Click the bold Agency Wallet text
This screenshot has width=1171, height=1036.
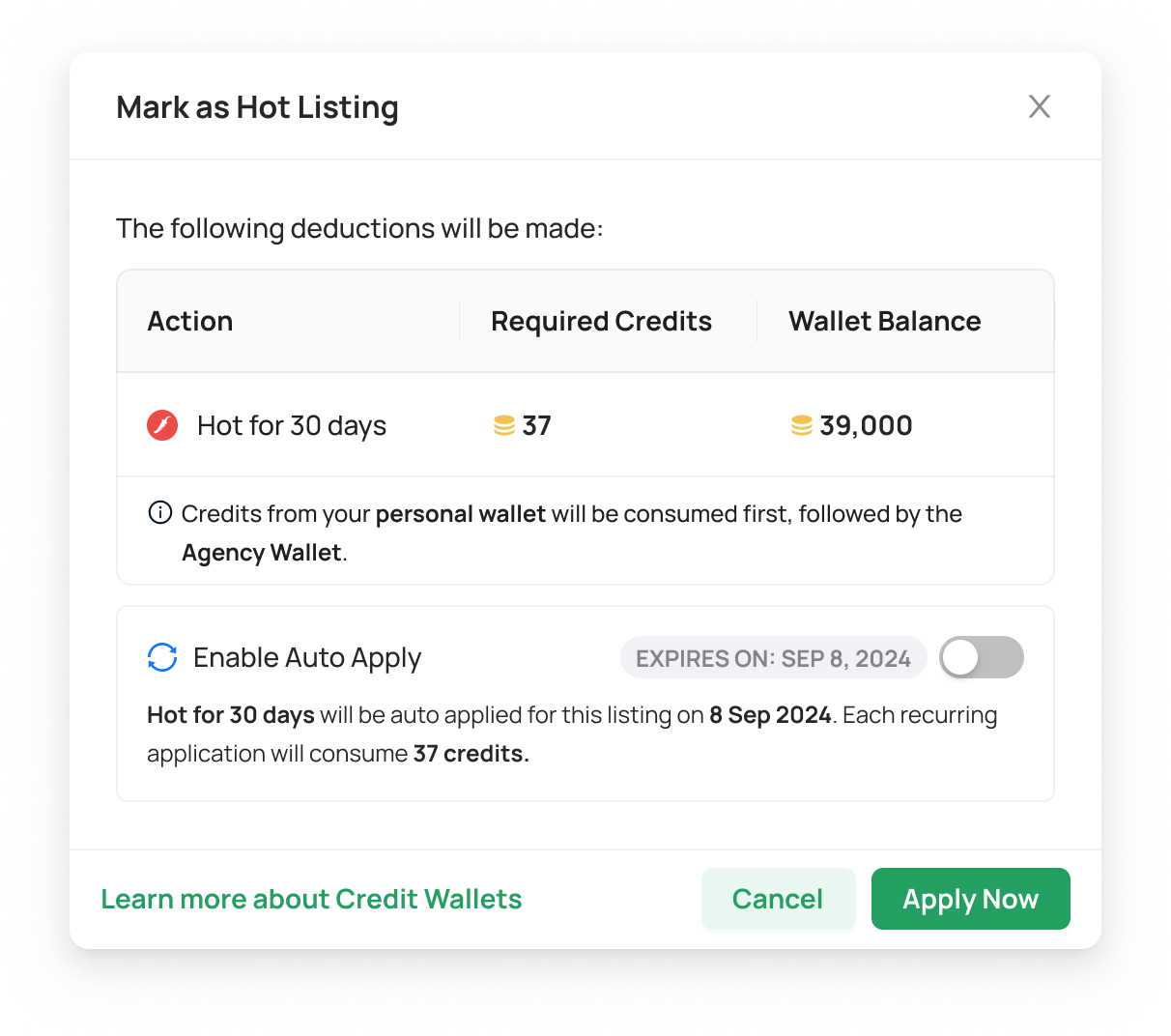[x=262, y=553]
